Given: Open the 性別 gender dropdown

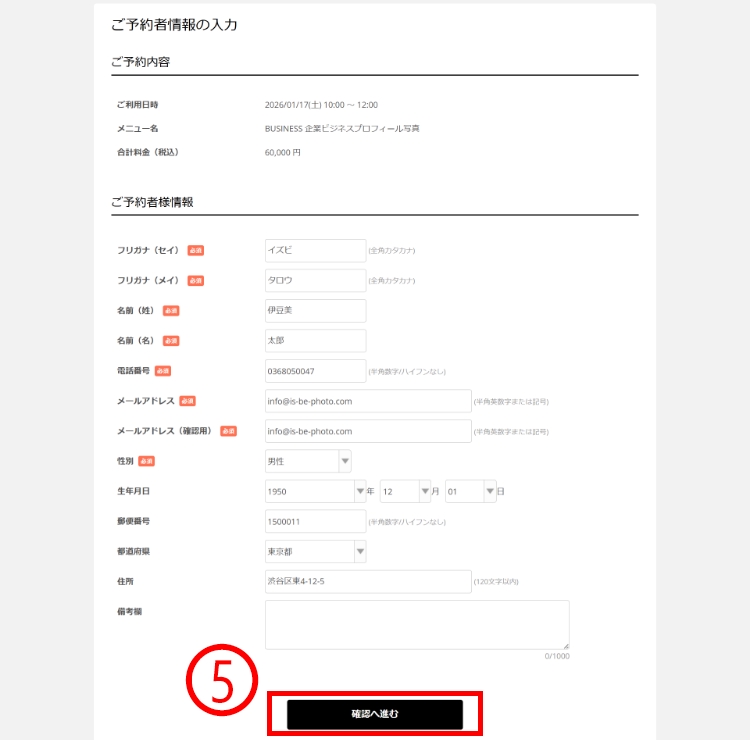Looking at the screenshot, I should tap(308, 461).
